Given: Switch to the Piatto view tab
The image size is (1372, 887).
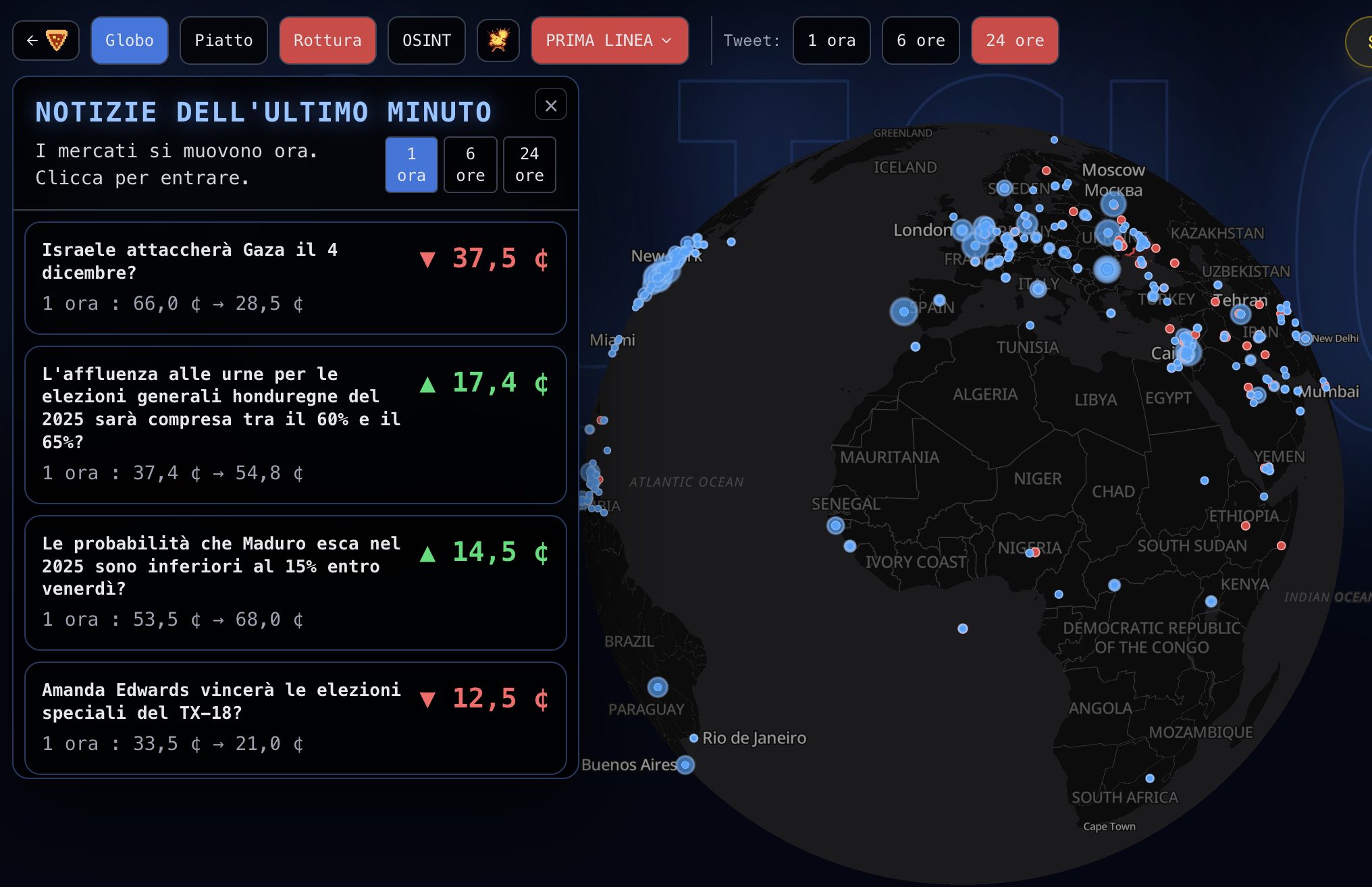Looking at the screenshot, I should [223, 41].
